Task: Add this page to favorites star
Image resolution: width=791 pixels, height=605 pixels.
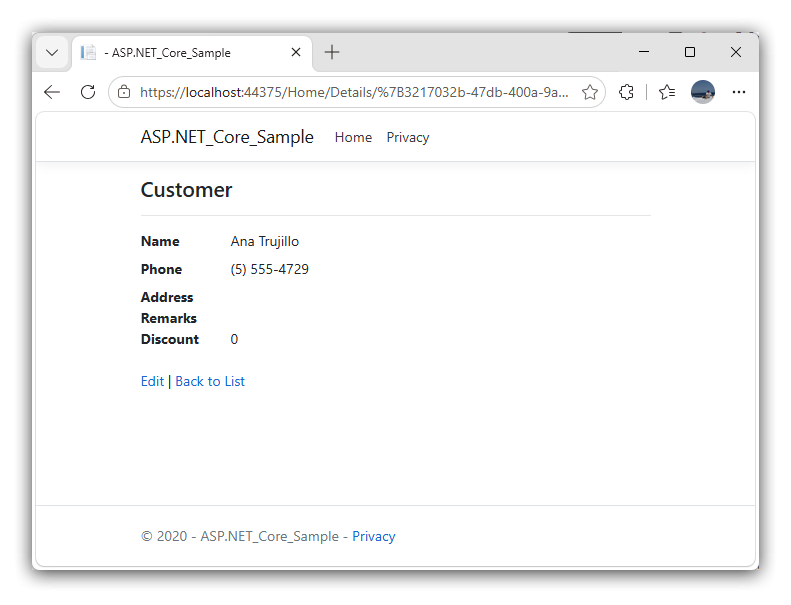Action: point(589,92)
